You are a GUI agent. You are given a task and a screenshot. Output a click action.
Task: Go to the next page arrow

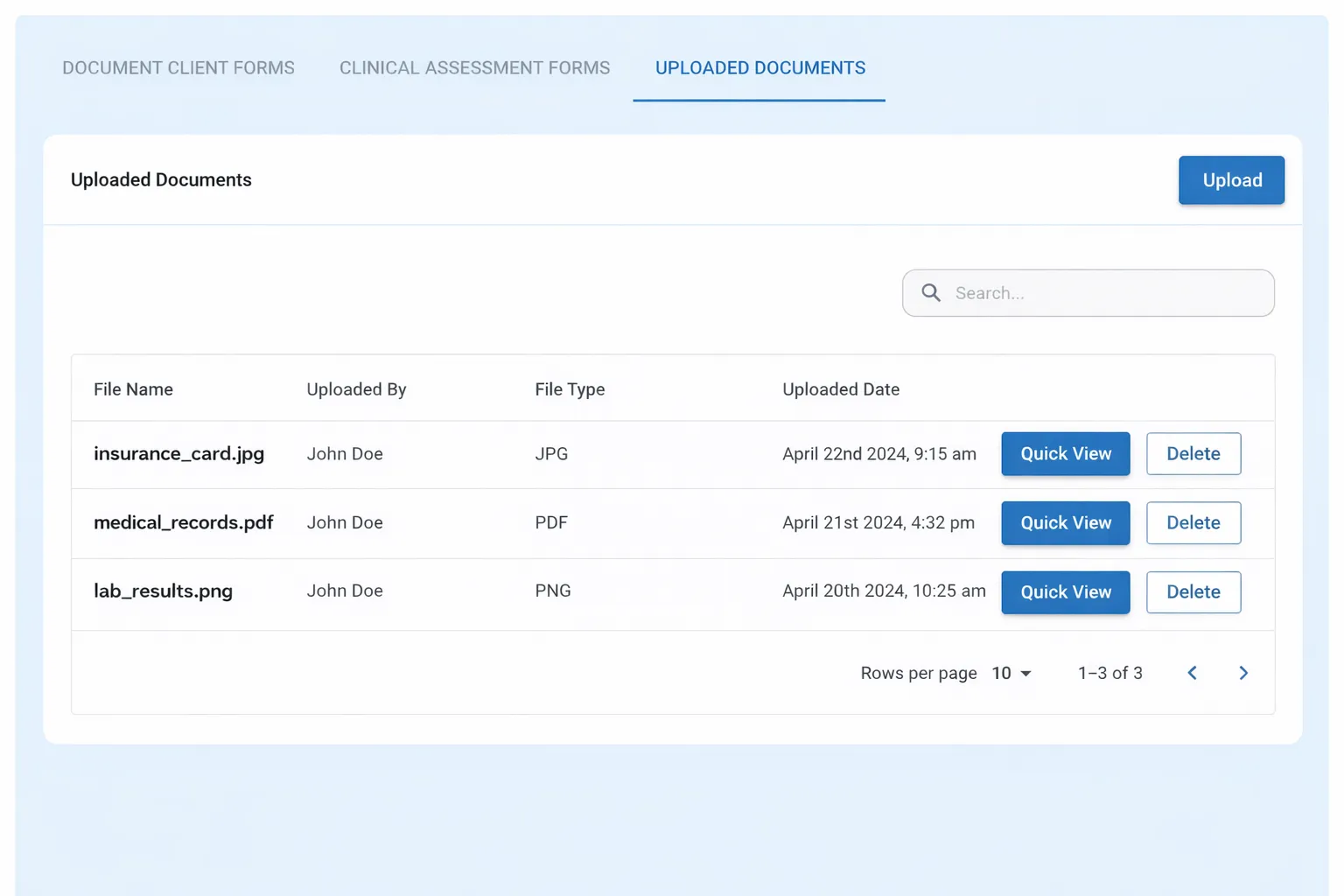(1243, 673)
